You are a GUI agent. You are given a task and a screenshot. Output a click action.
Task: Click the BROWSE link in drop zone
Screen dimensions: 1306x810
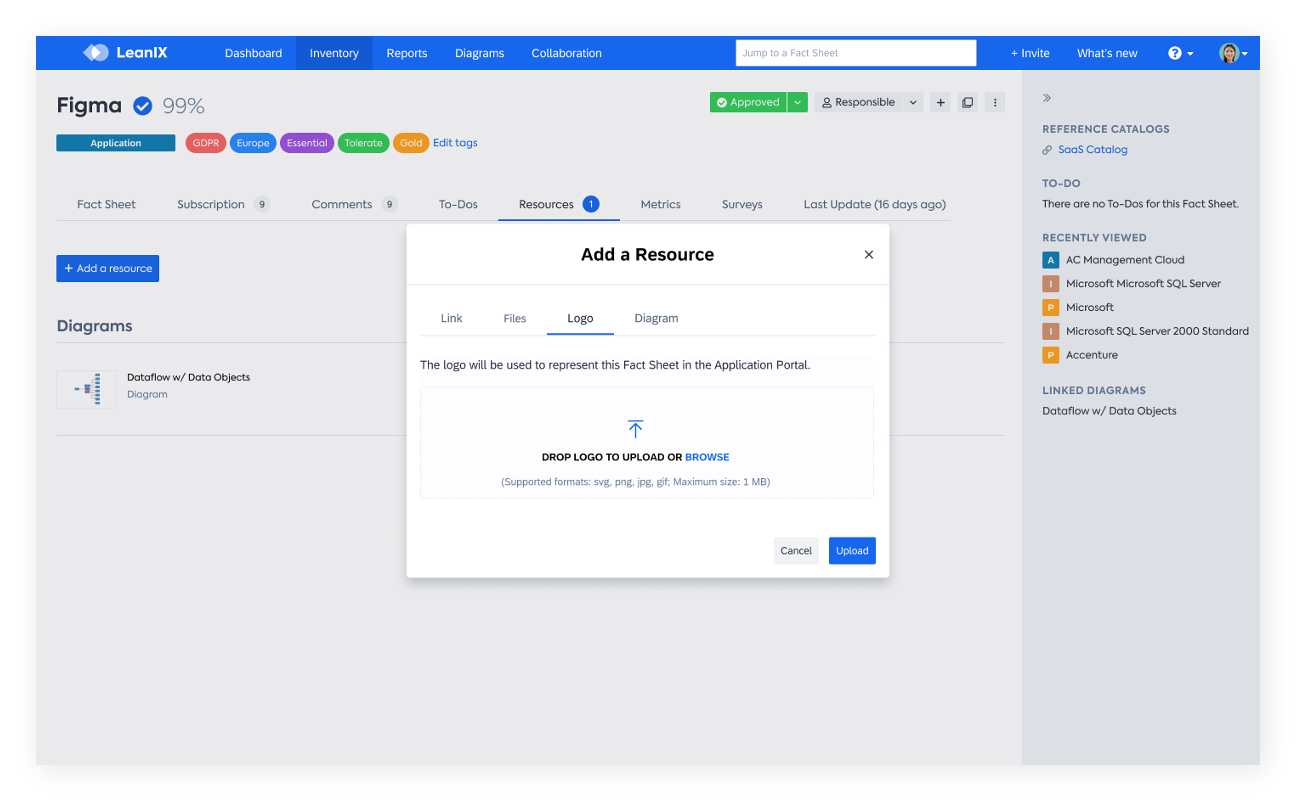click(x=707, y=457)
